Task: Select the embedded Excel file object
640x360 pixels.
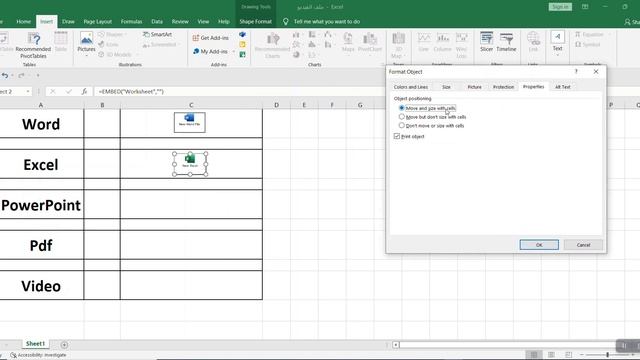Action: [190, 164]
